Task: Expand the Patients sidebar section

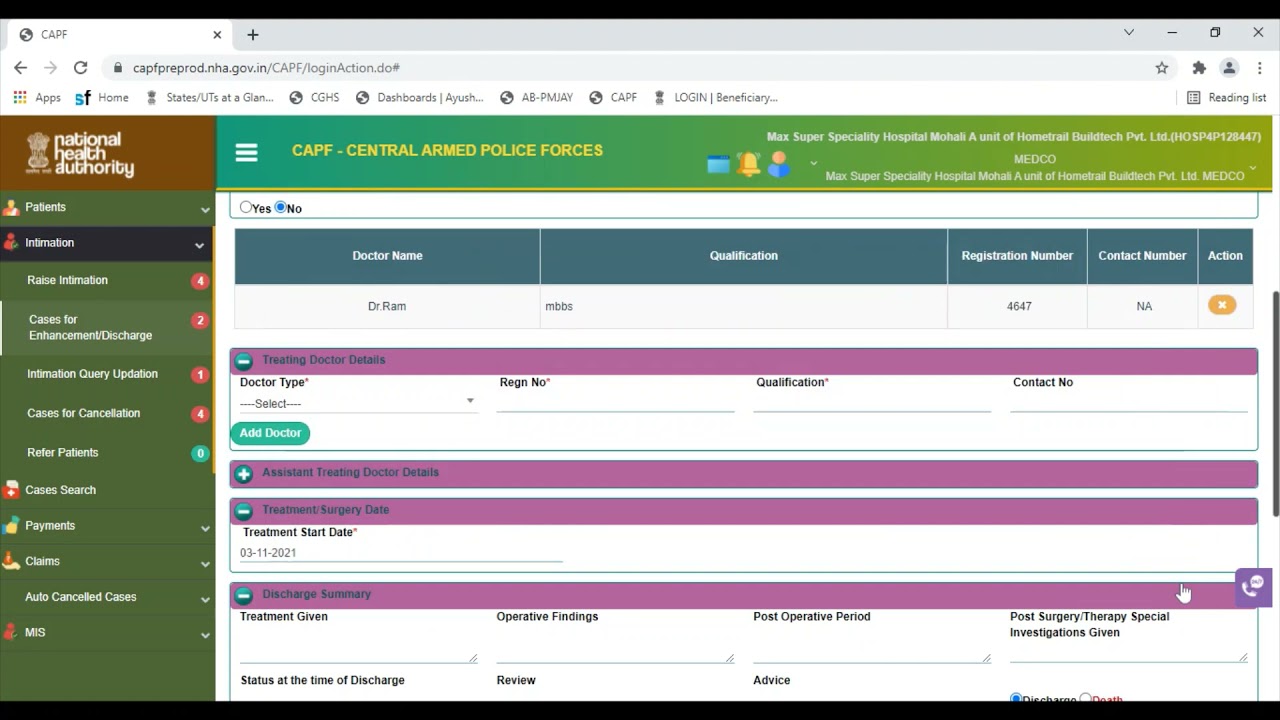Action: point(205,209)
